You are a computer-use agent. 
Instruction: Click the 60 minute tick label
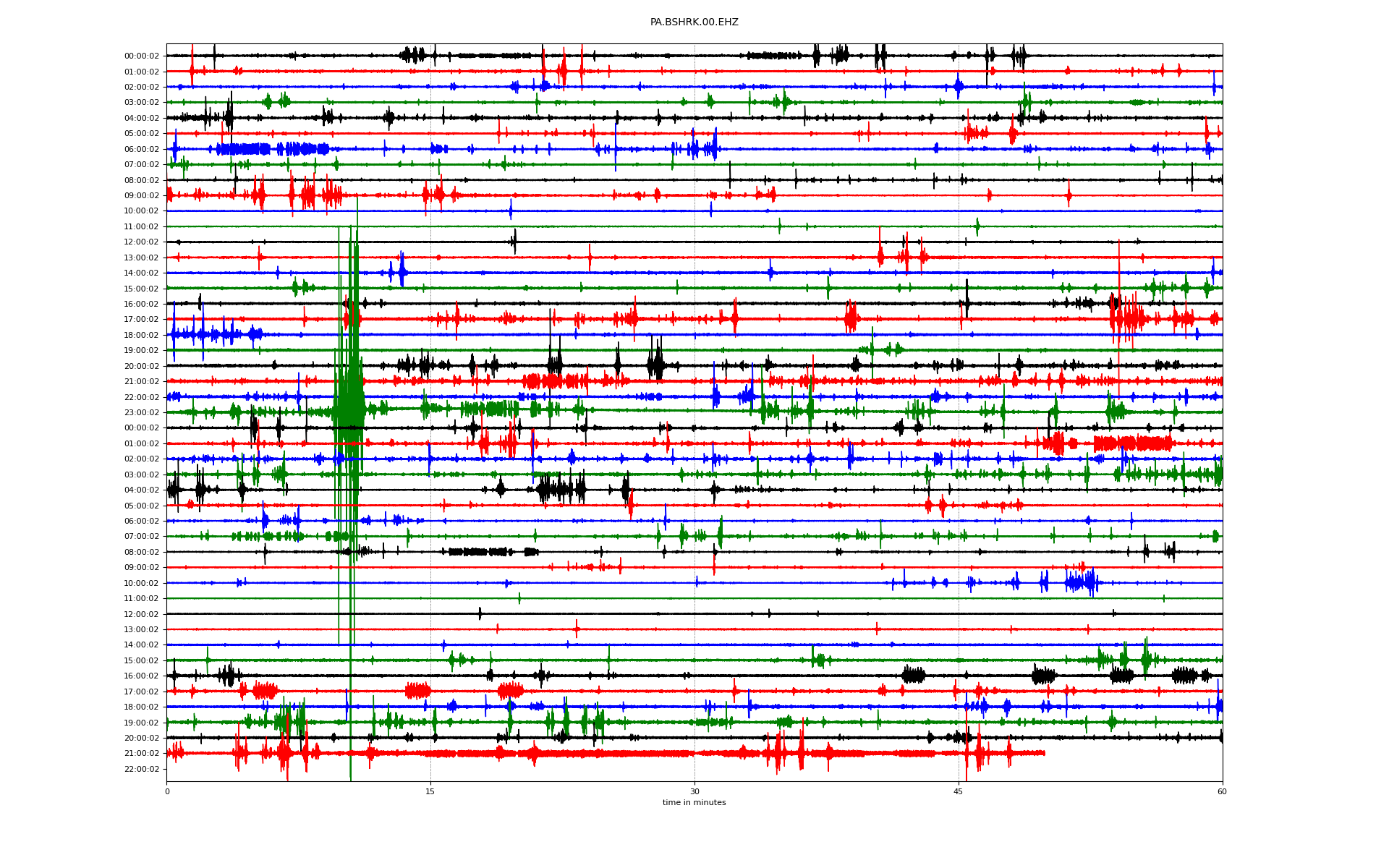(1222, 791)
